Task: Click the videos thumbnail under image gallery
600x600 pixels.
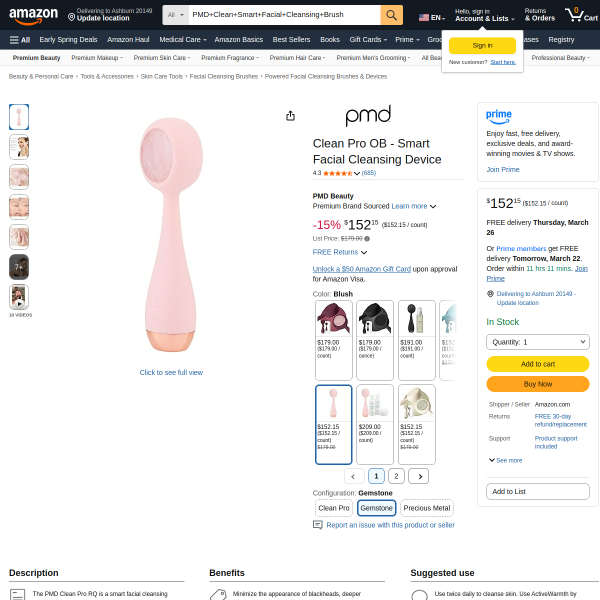Action: (19, 297)
